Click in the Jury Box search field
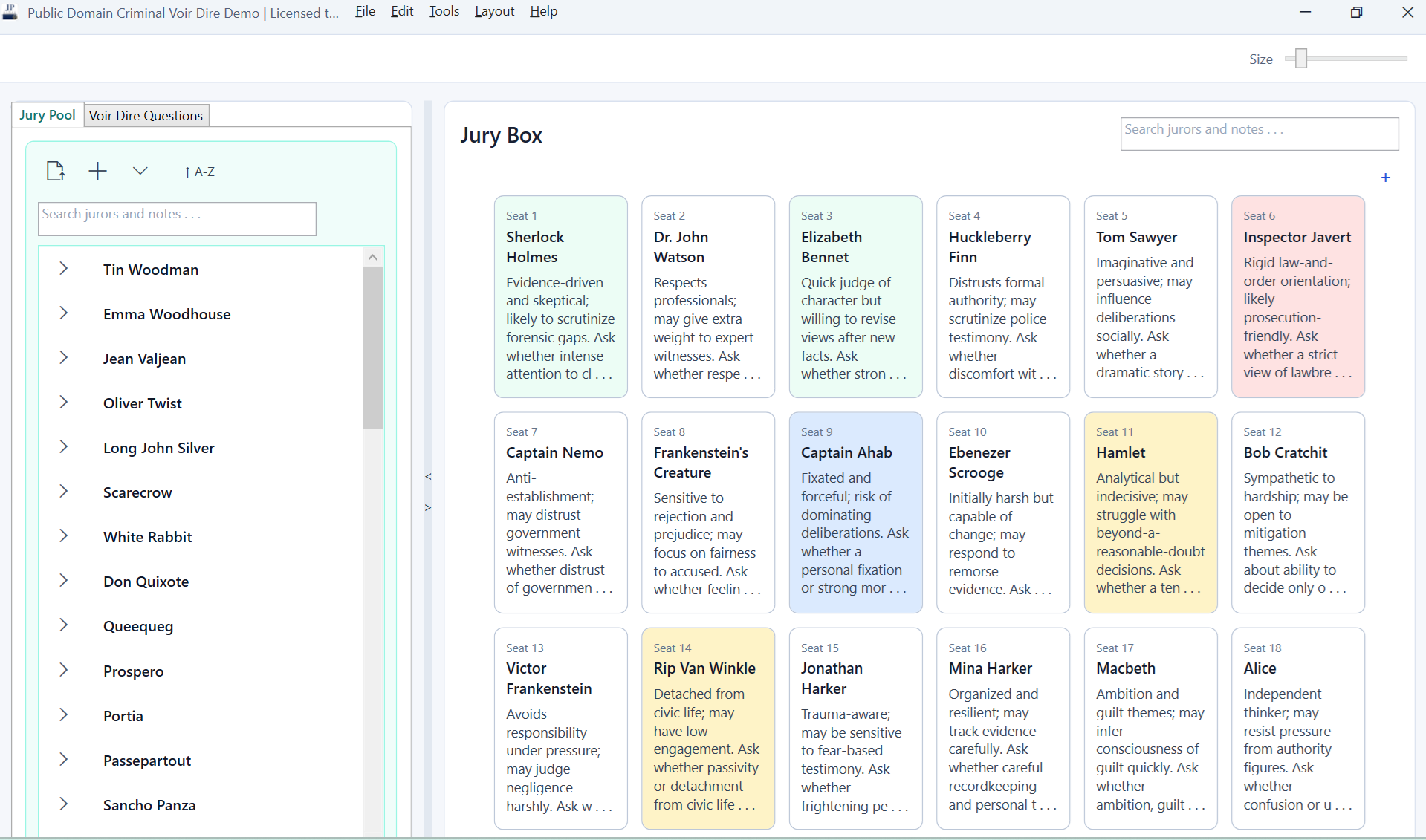This screenshot has width=1426, height=840. pos(1259,134)
